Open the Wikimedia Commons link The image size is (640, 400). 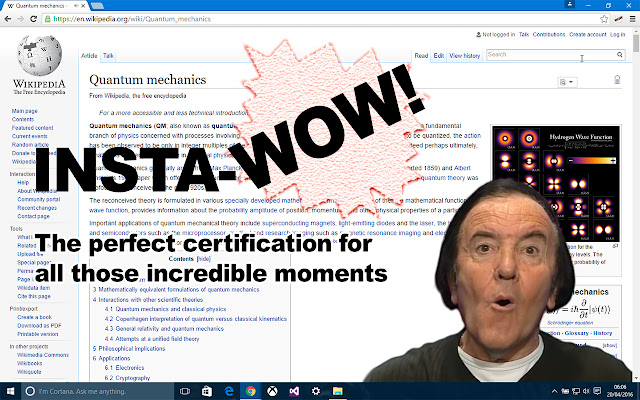tap(43, 355)
